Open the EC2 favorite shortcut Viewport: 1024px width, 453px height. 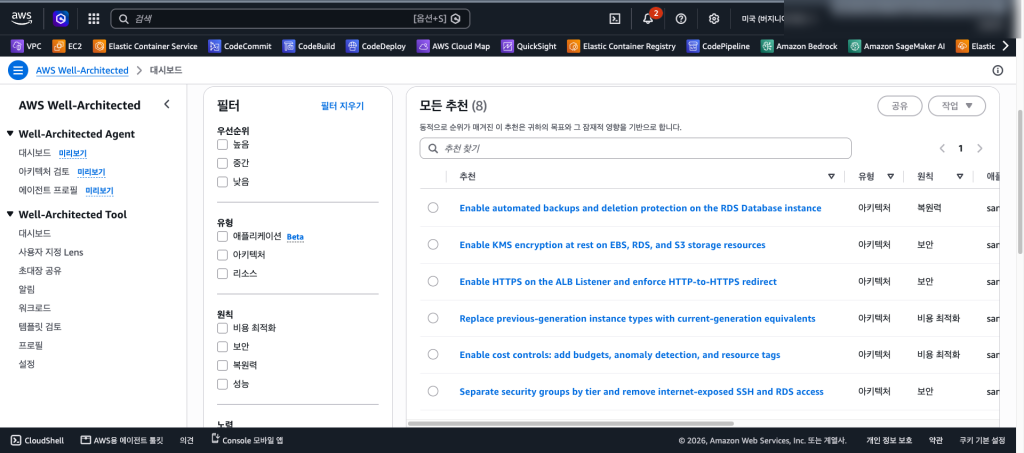(x=68, y=46)
